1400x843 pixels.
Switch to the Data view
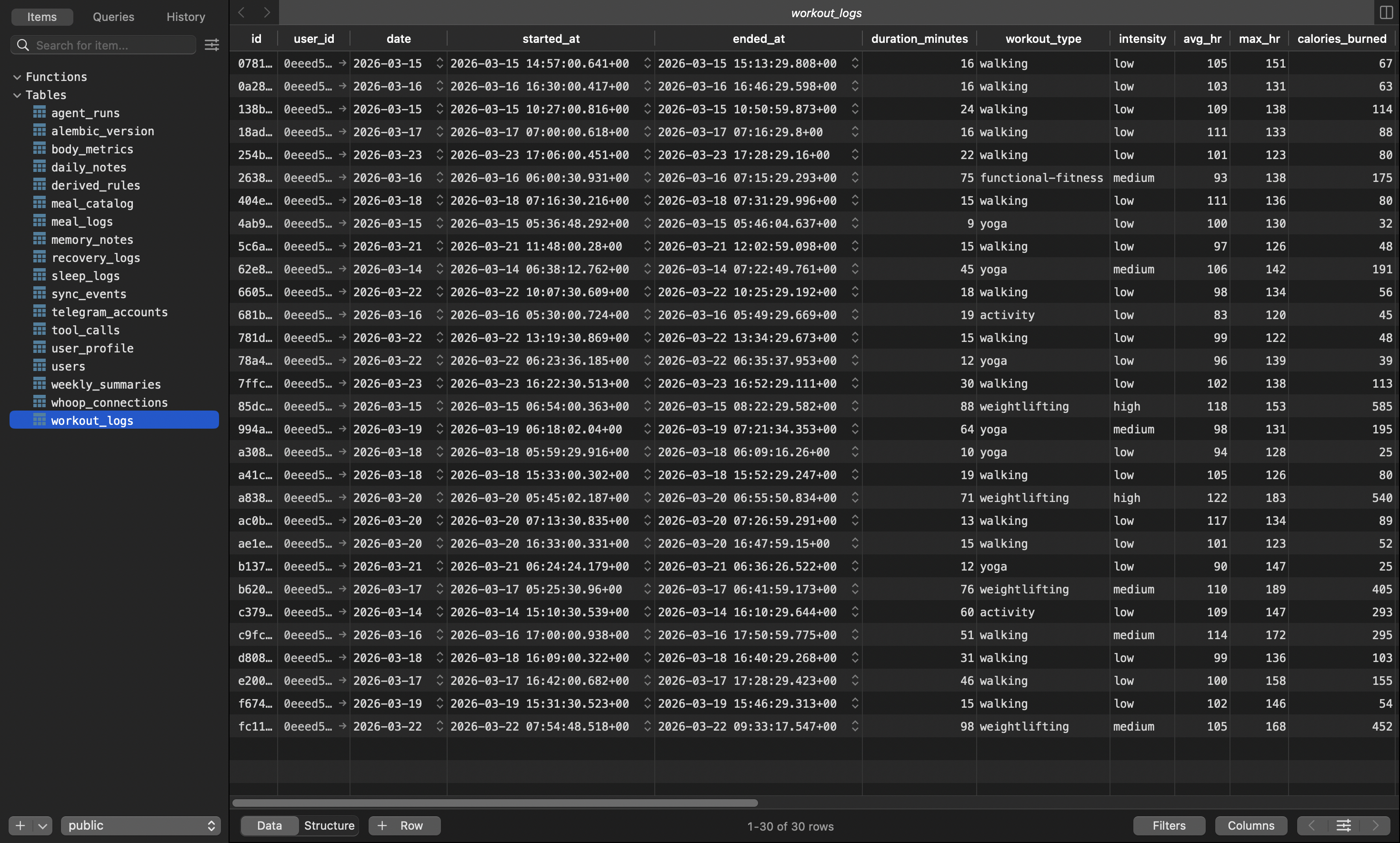click(x=269, y=825)
